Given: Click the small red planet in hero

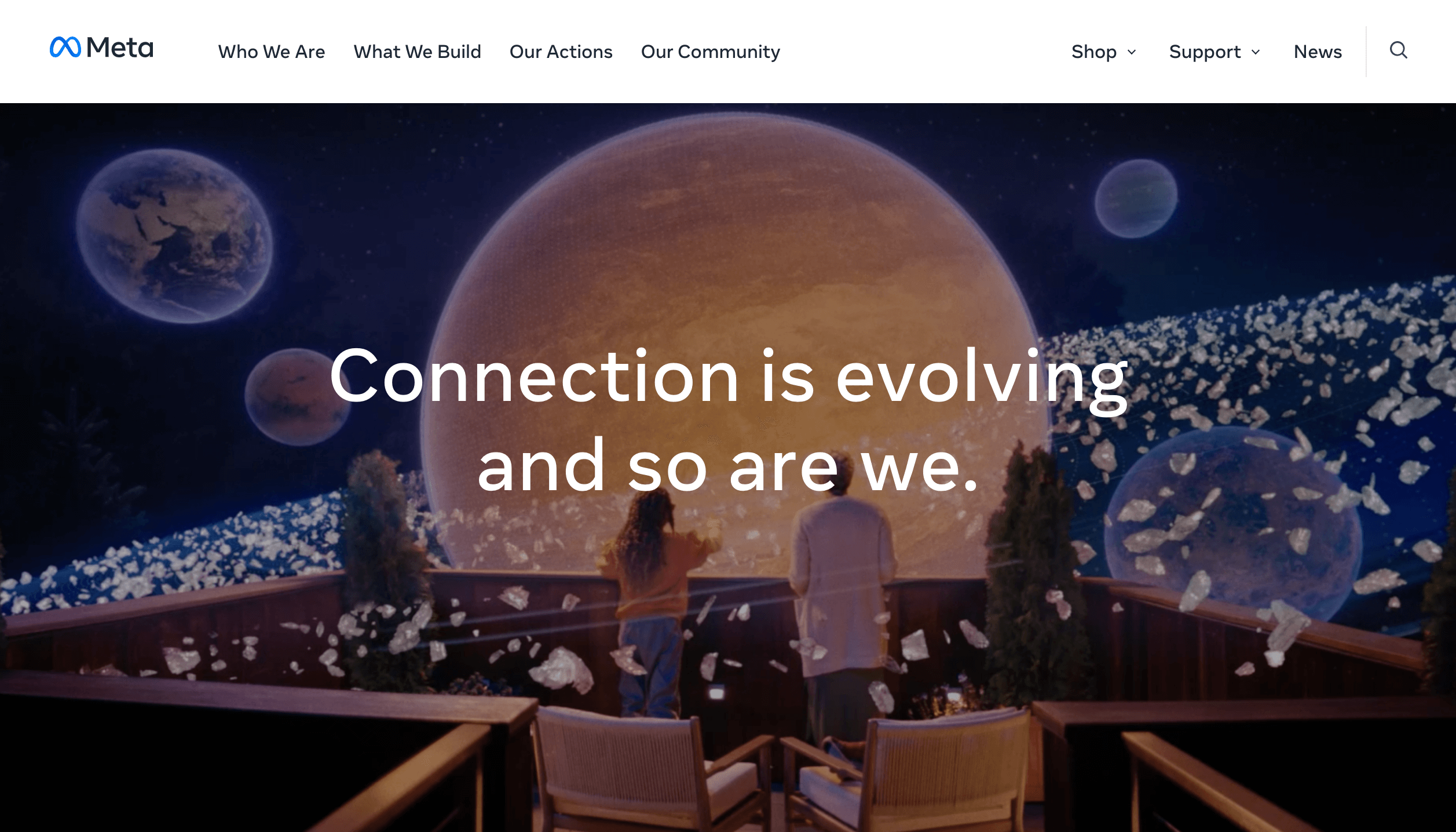Looking at the screenshot, I should [297, 397].
